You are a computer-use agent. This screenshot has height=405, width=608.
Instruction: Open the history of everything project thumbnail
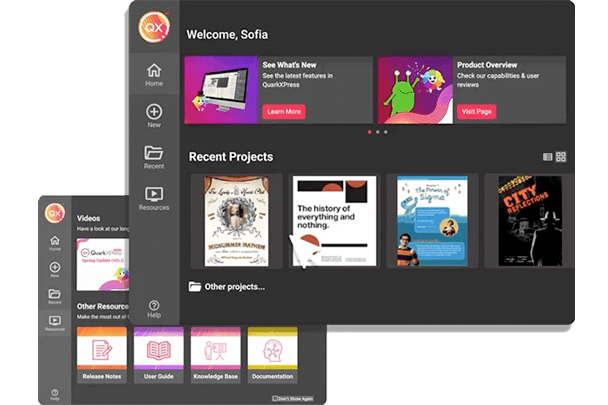pyautogui.click(x=334, y=221)
